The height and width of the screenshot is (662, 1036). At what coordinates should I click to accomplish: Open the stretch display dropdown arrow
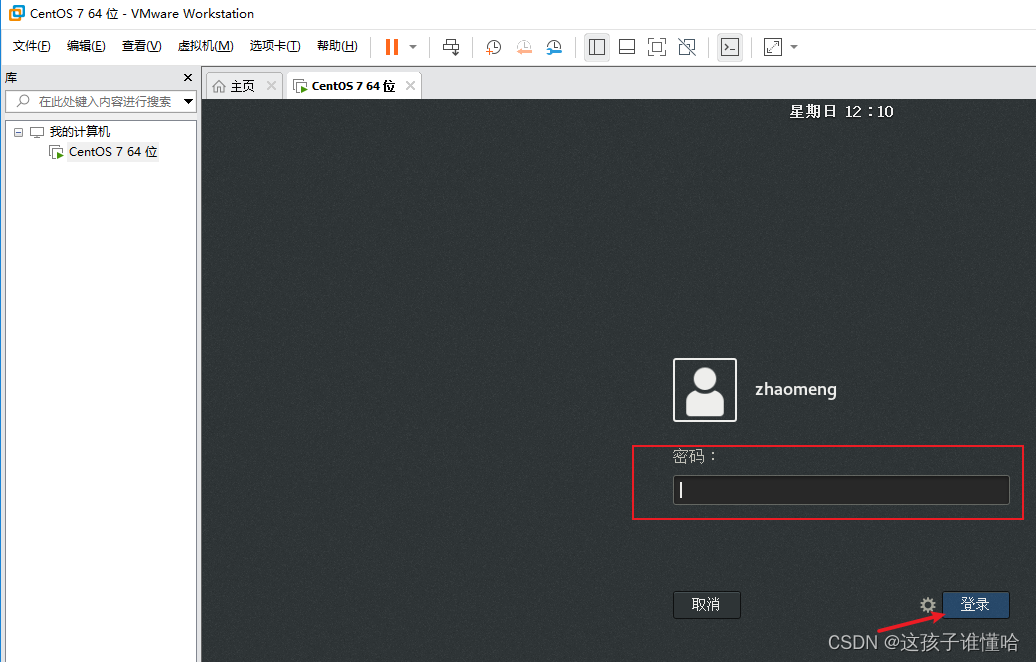click(794, 47)
